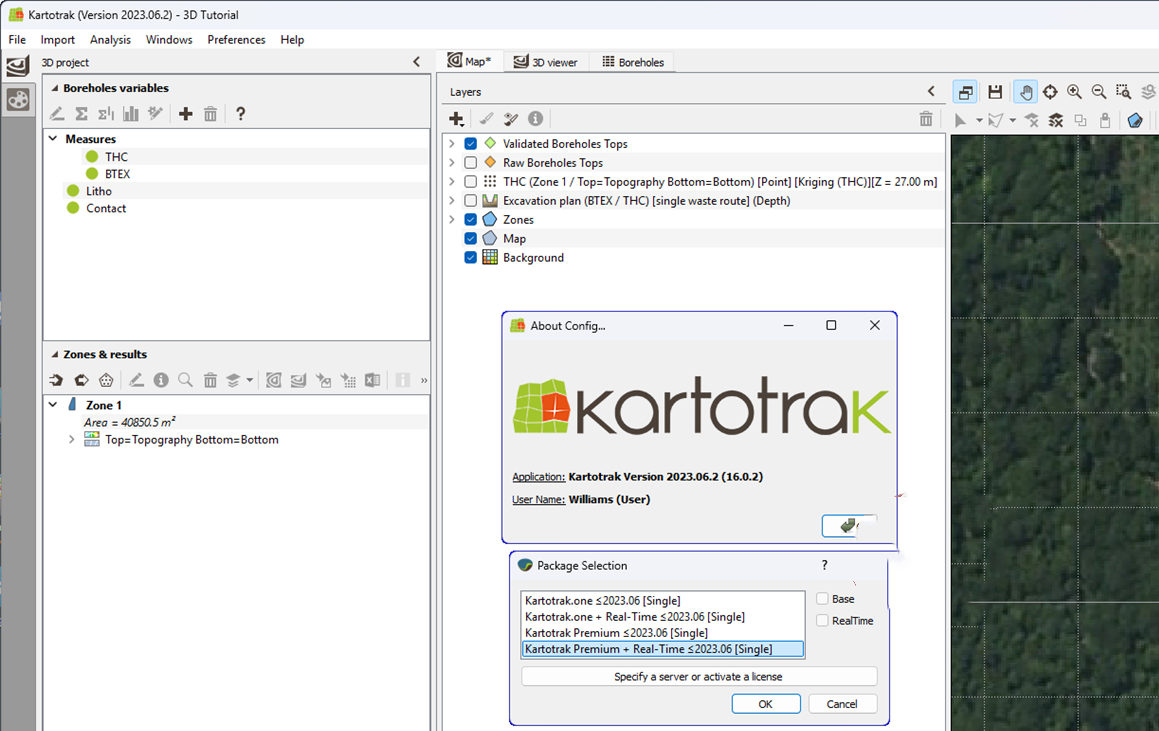Click the save map icon
1159x731 pixels.
pyautogui.click(x=995, y=92)
